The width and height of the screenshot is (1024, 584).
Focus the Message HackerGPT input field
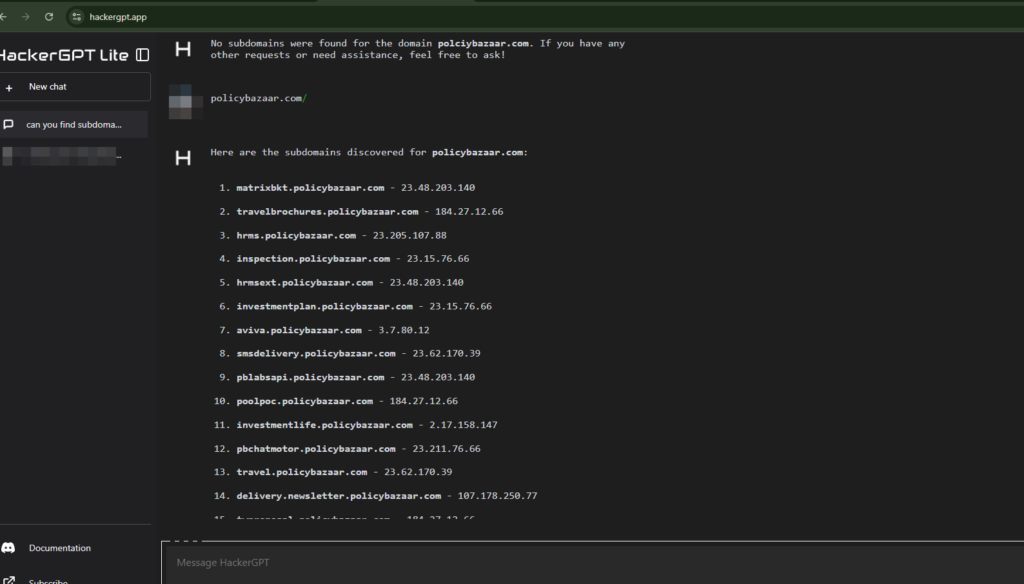click(x=592, y=562)
